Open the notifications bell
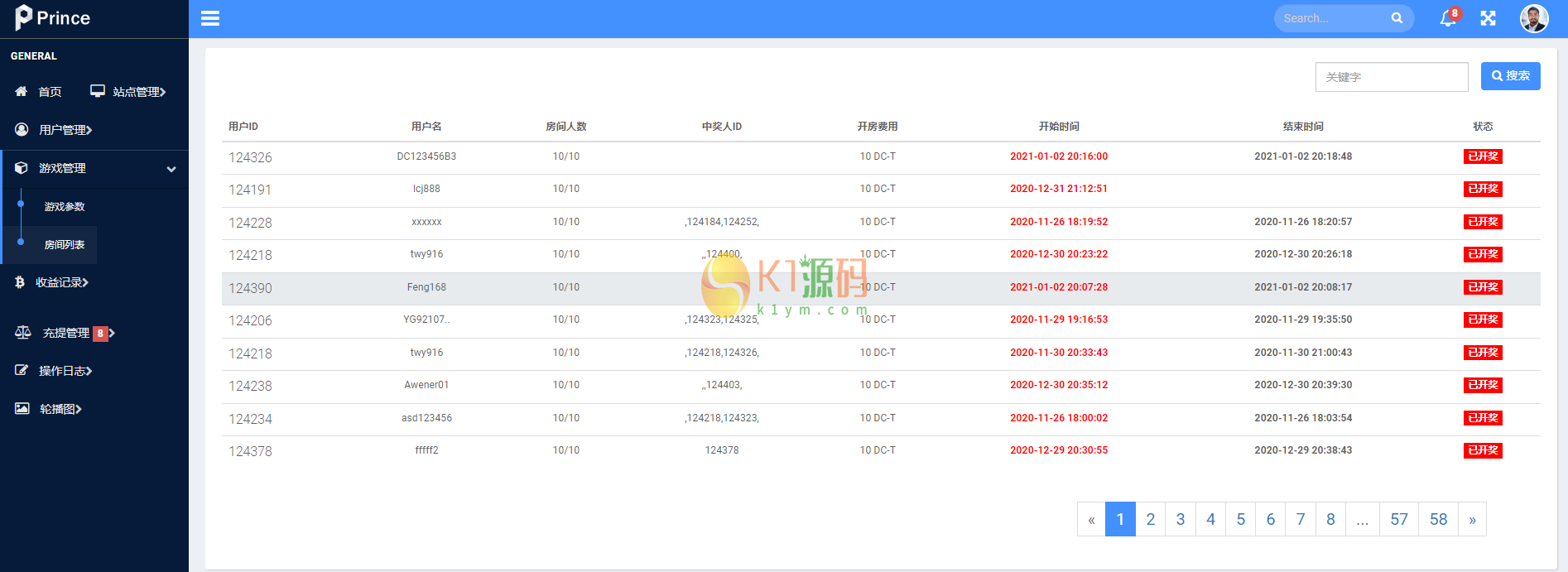The width and height of the screenshot is (1568, 572). coord(1448,18)
